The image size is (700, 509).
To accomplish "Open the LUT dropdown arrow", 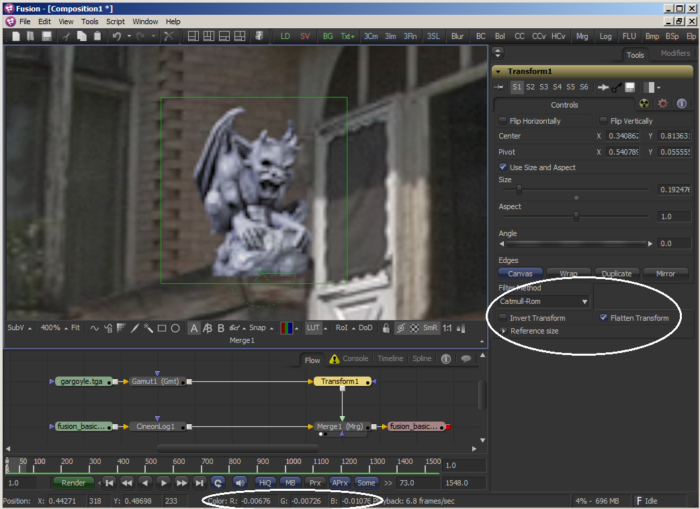I will (x=326, y=329).
